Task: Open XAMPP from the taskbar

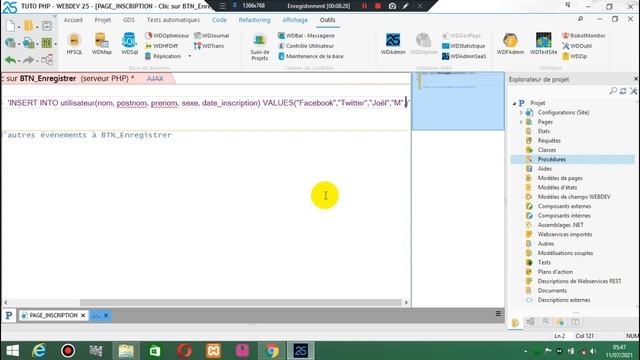Action: coord(213,351)
